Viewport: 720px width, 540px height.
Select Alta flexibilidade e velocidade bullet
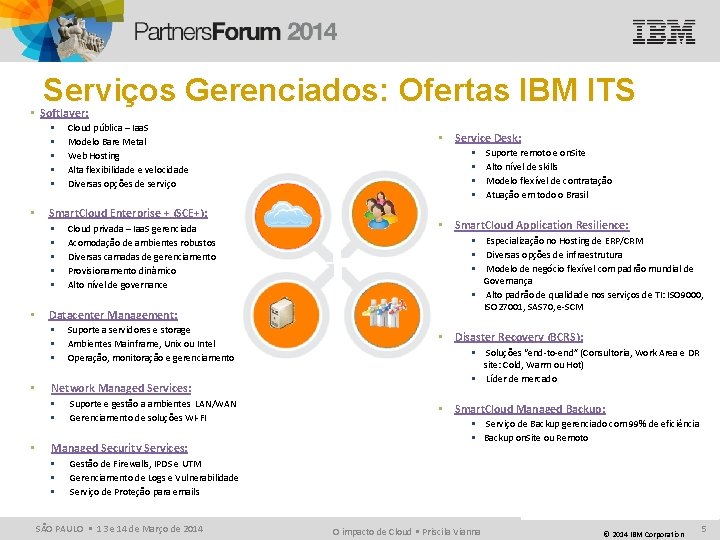(128, 170)
